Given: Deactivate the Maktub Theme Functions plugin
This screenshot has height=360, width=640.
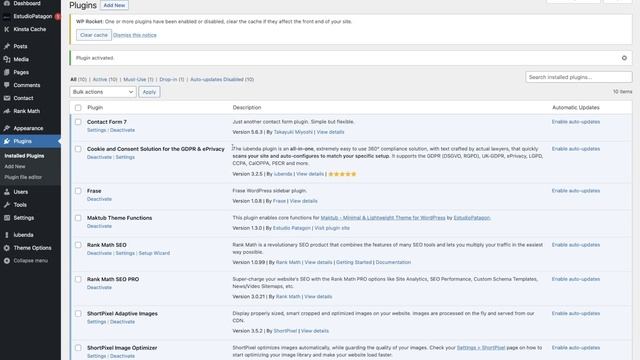Looking at the screenshot, I should pyautogui.click(x=99, y=226).
